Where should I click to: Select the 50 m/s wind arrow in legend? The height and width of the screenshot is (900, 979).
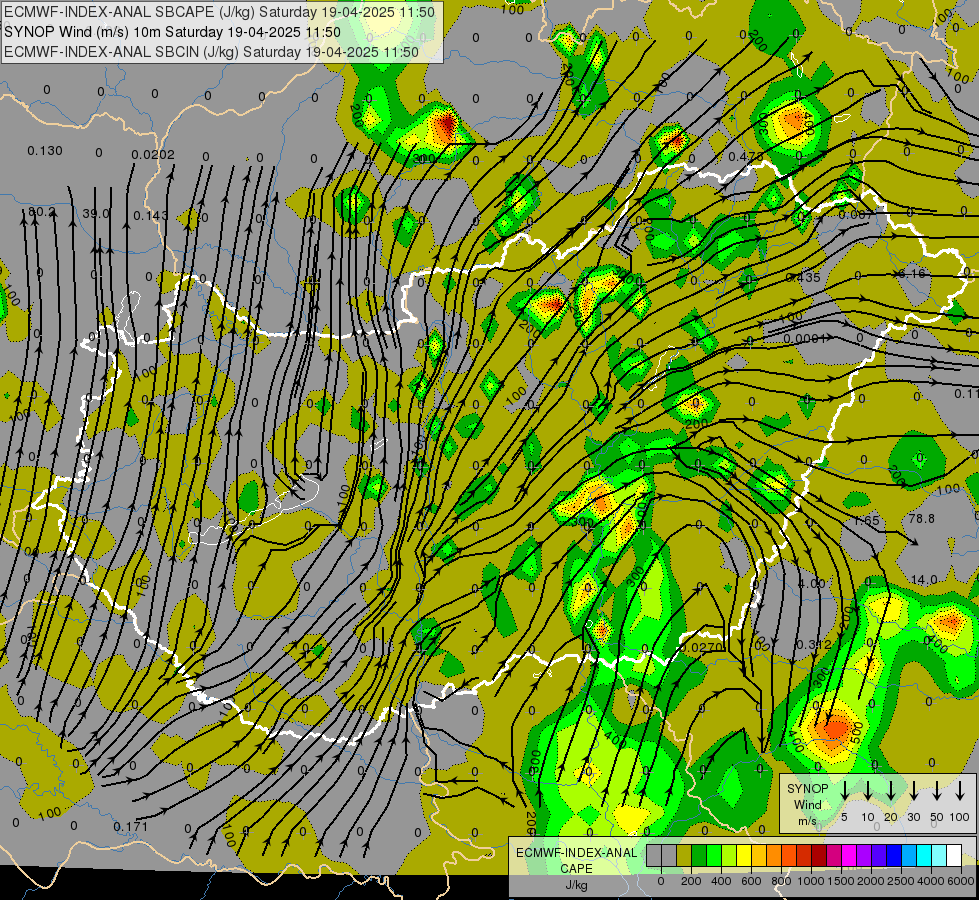coord(937,790)
